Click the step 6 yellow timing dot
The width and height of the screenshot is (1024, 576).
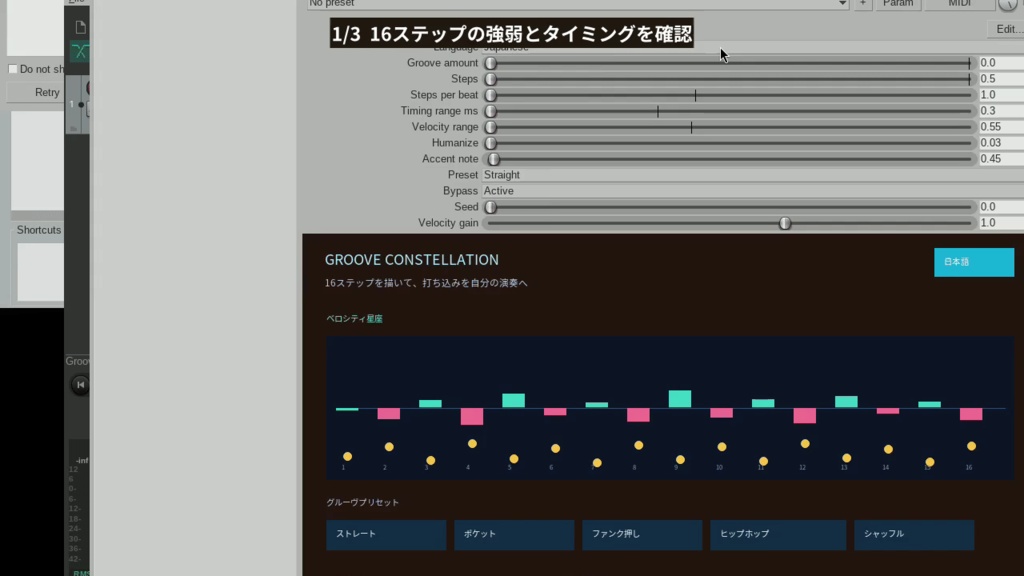555,449
